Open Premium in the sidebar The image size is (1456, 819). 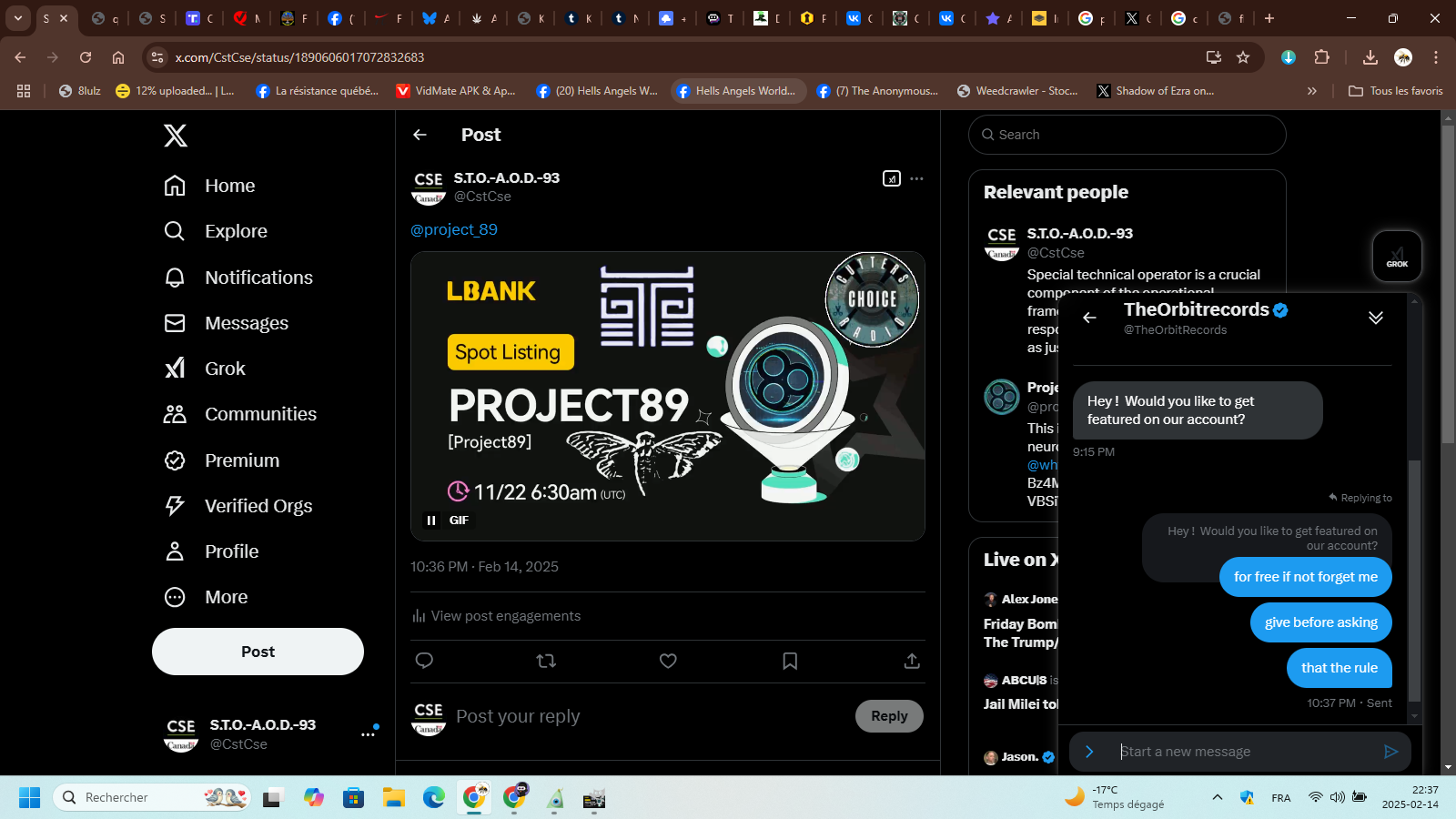coord(221,460)
